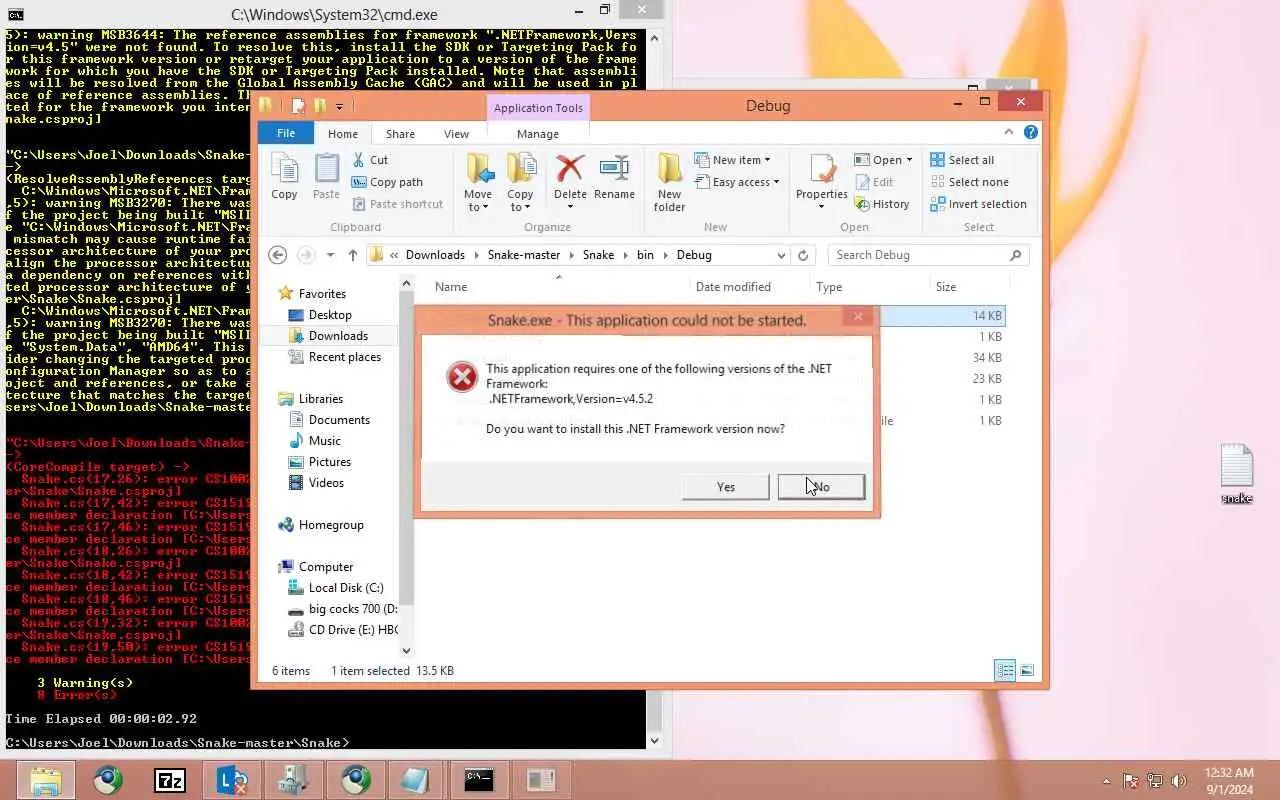This screenshot has width=1280, height=800.
Task: Click the volume speaker in the system tray
Action: pyautogui.click(x=1179, y=781)
